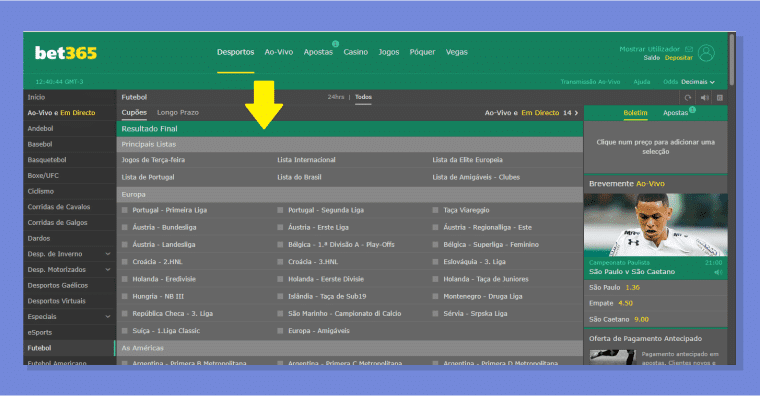
Task: Click the Oferta de Pagamento Antecipado thumbnail
Action: 613,357
